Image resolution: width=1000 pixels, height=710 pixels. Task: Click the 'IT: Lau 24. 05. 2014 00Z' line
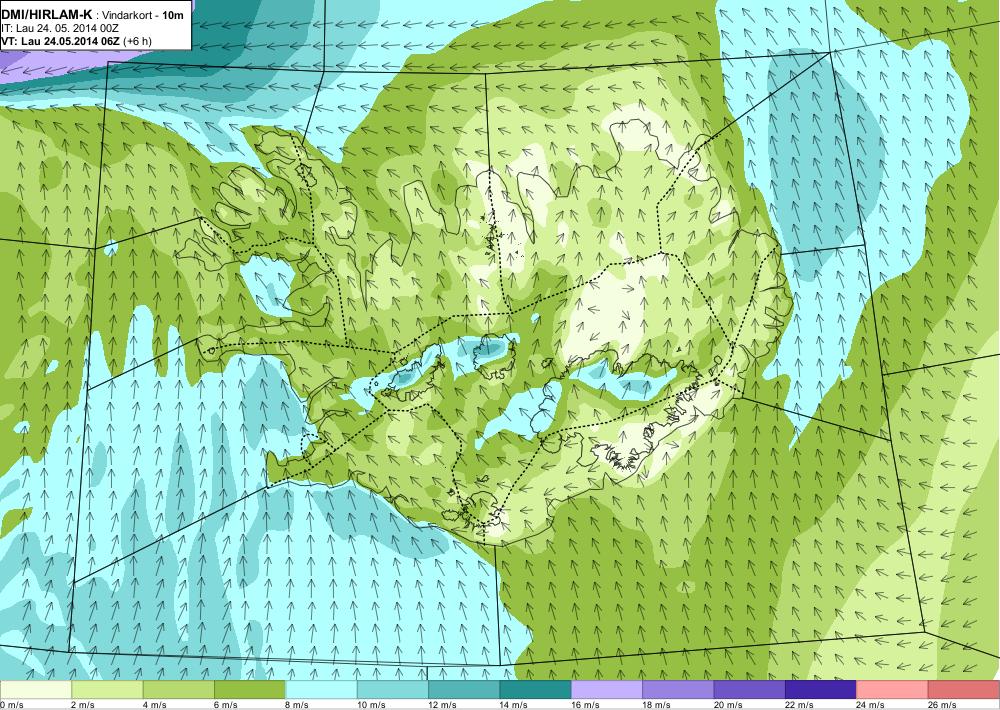point(60,28)
